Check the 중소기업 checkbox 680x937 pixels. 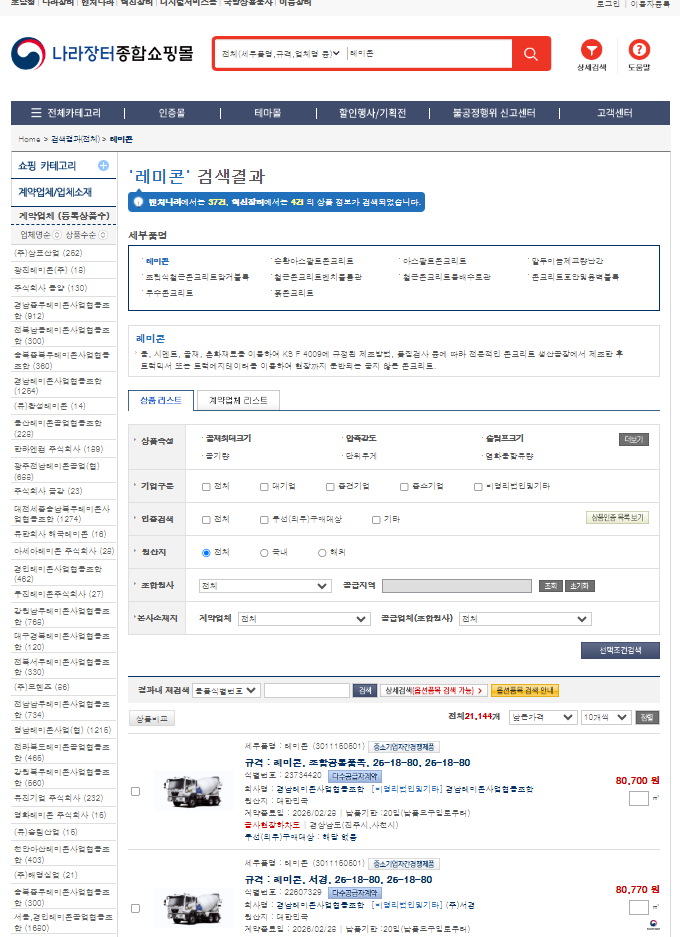coord(404,487)
